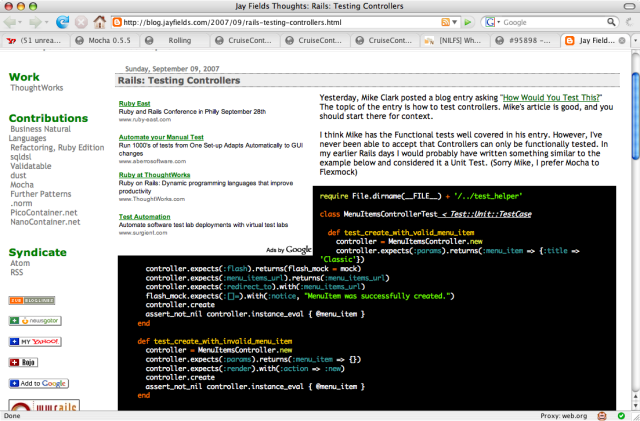640x421 pixels.
Task: Reload the page with the refresh icon
Action: coord(63,21)
